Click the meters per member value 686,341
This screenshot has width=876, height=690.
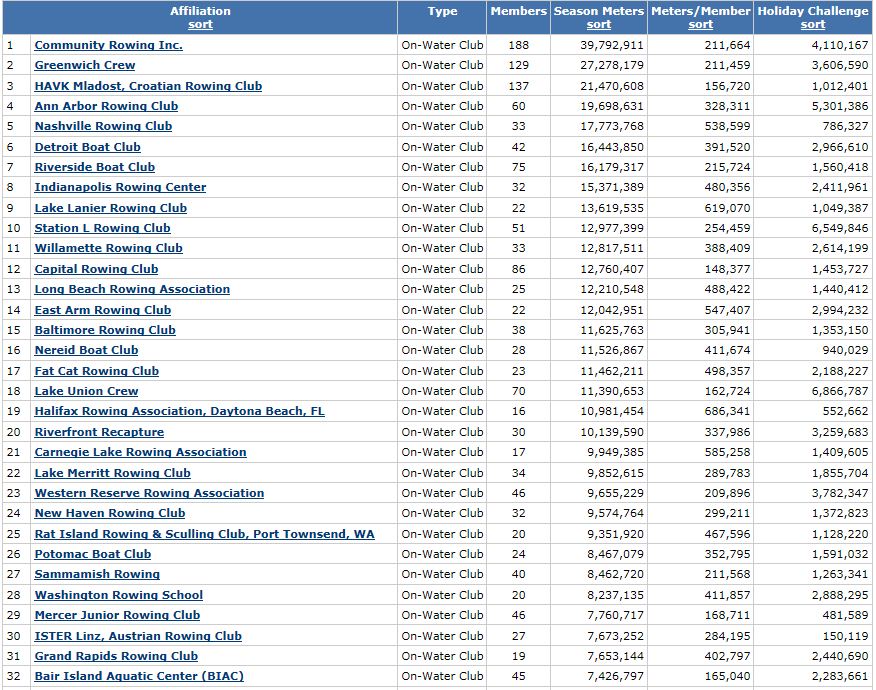[727, 411]
